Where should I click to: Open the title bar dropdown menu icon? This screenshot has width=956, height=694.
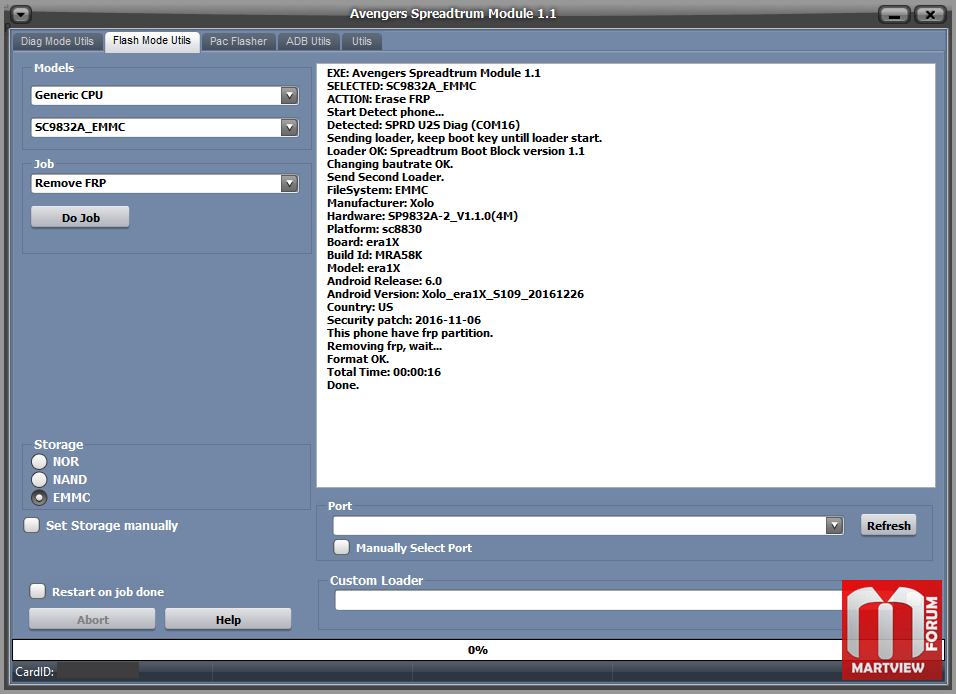[21, 13]
